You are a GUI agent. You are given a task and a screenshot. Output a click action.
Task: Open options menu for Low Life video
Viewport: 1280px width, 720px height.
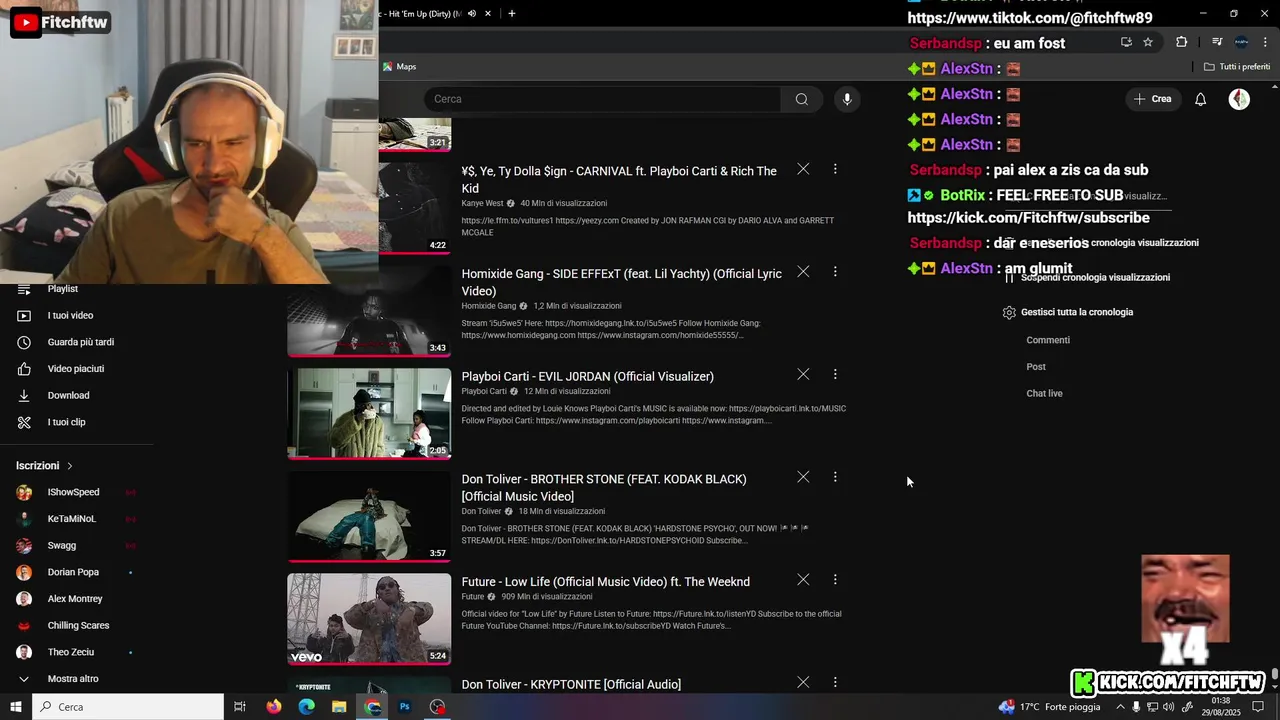pyautogui.click(x=835, y=579)
